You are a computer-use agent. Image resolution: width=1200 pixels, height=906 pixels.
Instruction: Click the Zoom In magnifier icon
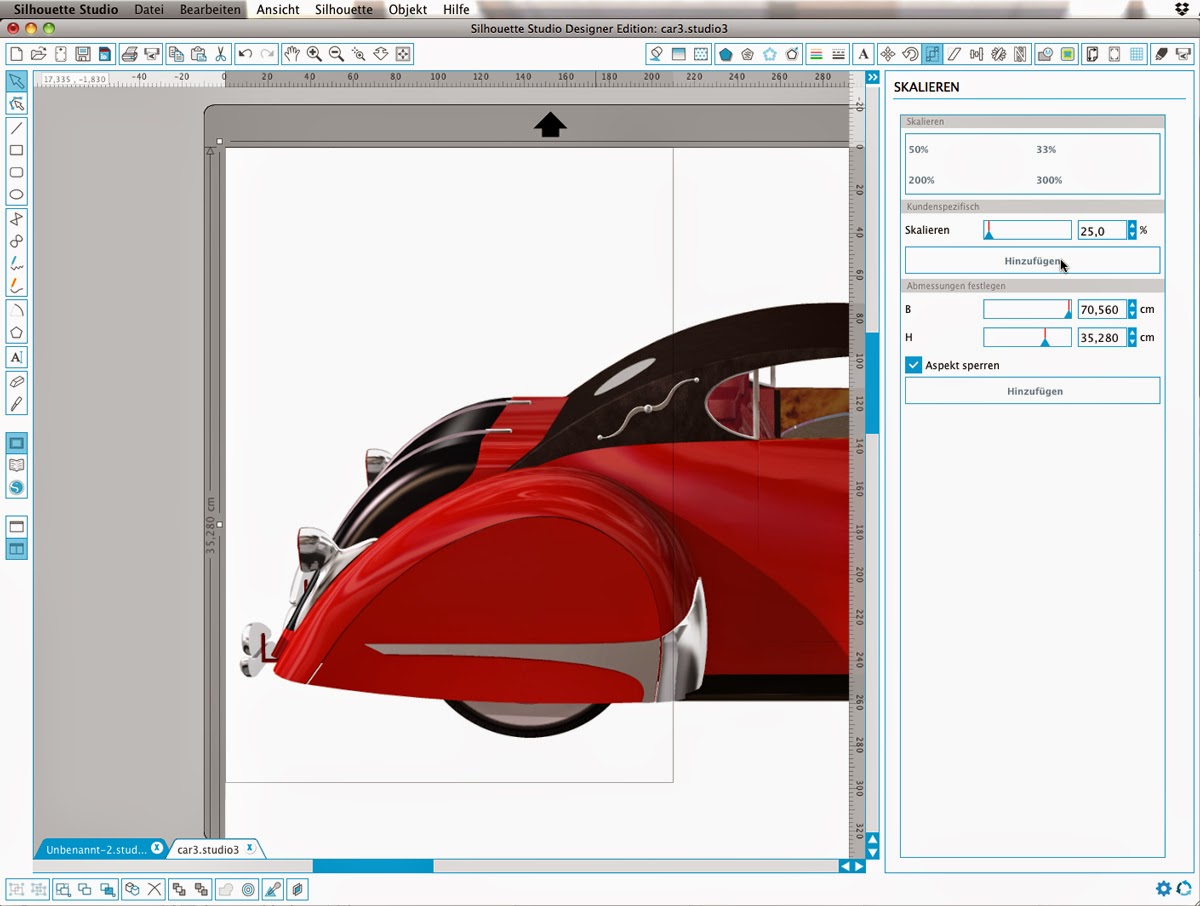(314, 54)
